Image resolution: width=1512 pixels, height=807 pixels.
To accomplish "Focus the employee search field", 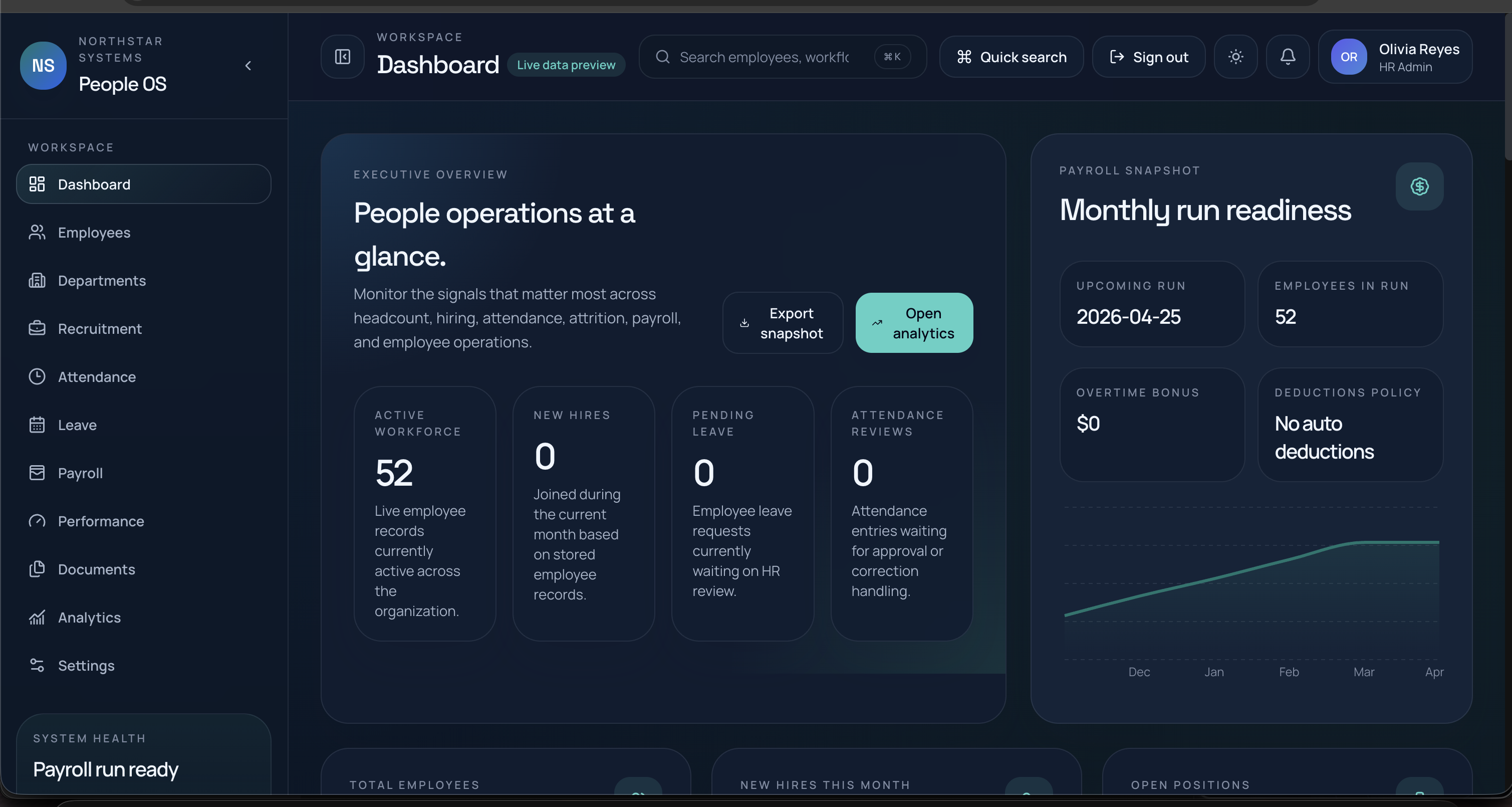I will click(x=783, y=56).
